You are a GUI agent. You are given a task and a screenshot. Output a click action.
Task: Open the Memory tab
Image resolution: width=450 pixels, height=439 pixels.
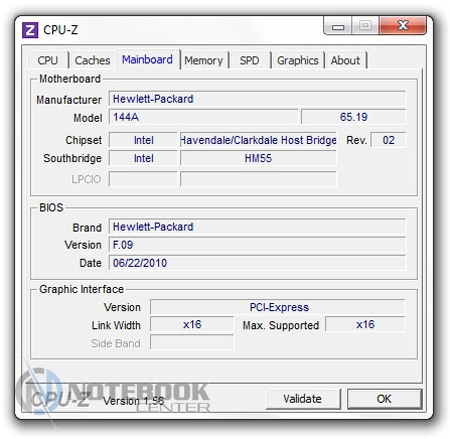pos(204,60)
